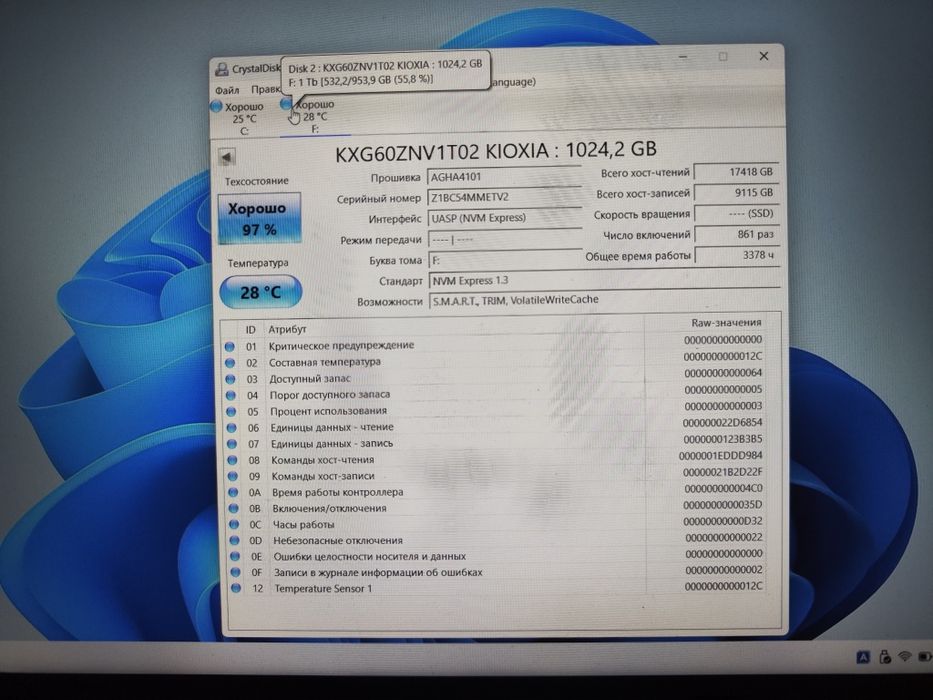Maximize the CrystalDiskInfo window
Screen dimensions: 933x700
point(723,57)
